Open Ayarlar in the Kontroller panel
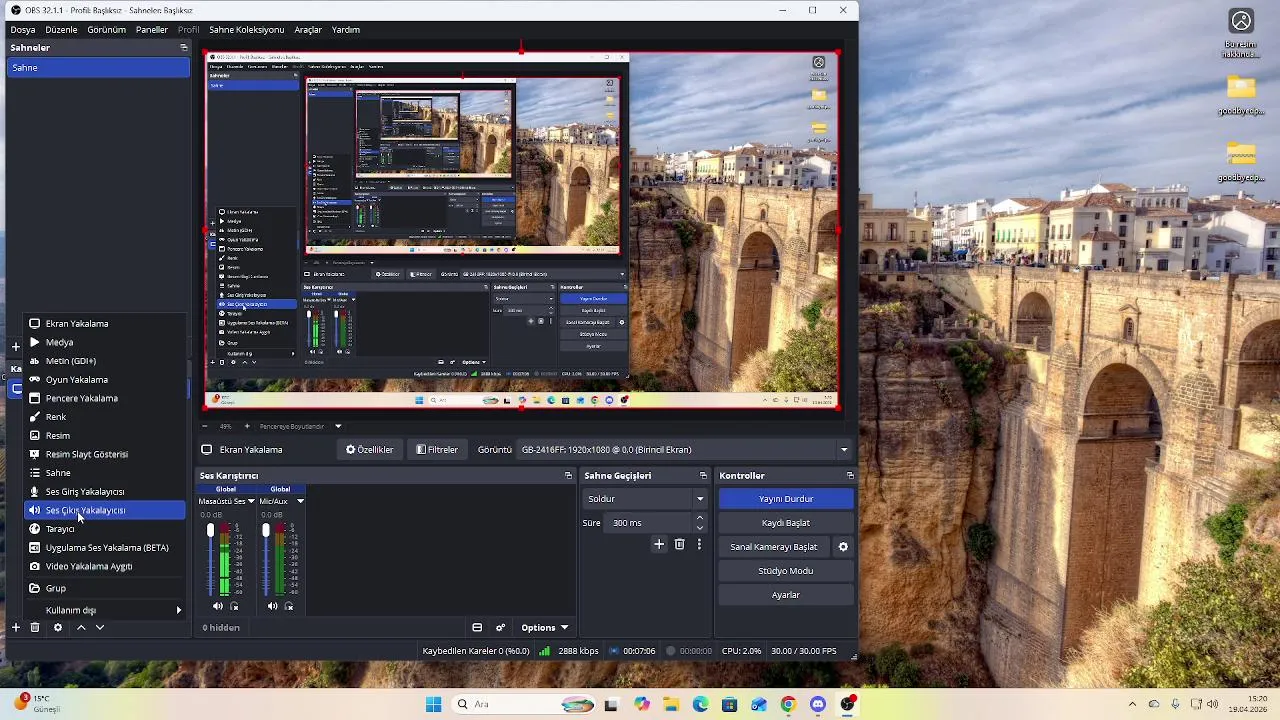 point(786,595)
